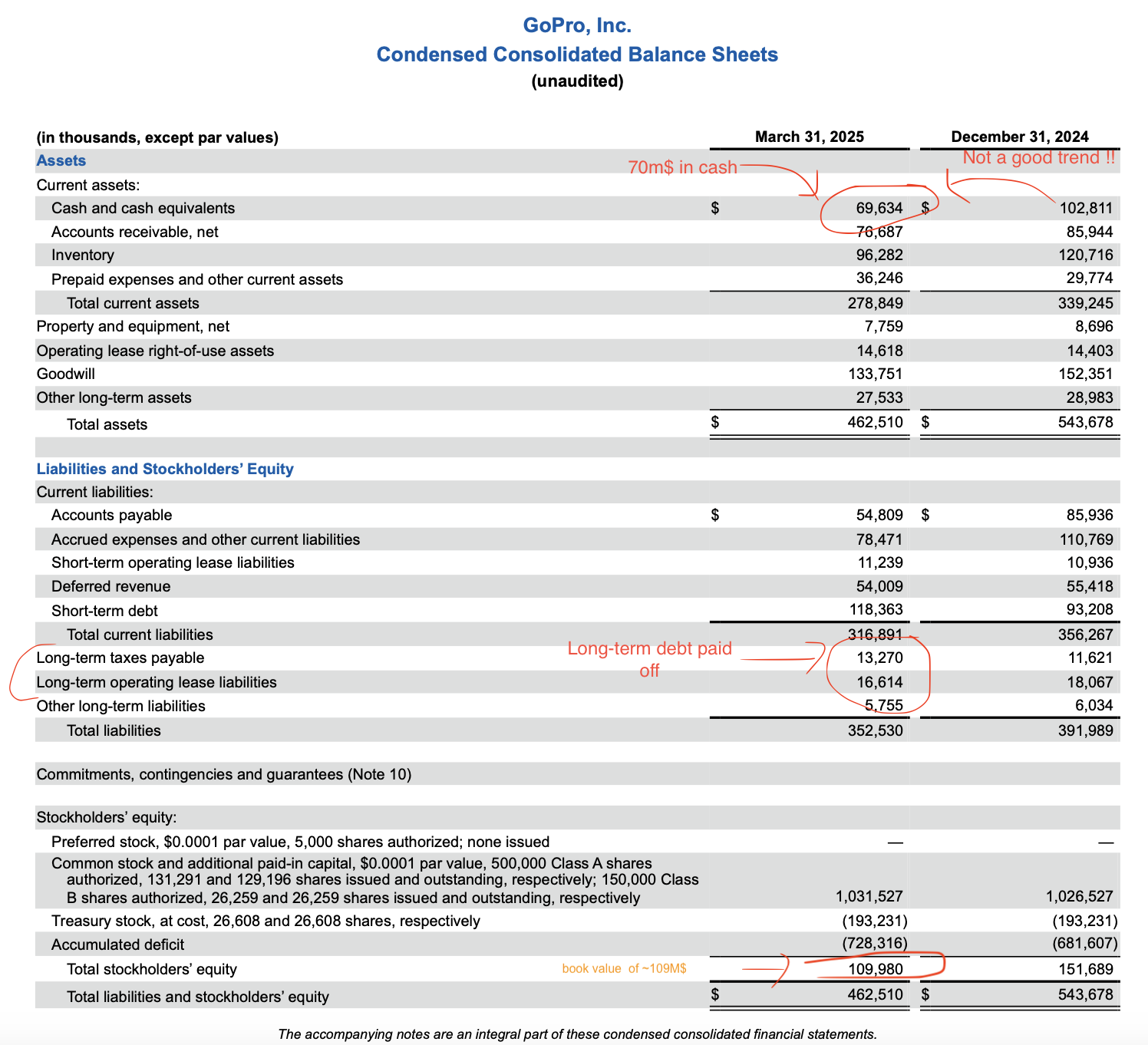Click the Treasury stock, at cost label

[x=266, y=921]
